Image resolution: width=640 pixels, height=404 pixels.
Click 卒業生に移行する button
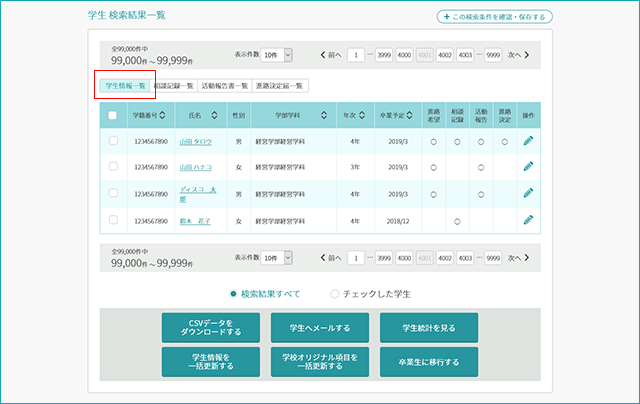(x=429, y=362)
